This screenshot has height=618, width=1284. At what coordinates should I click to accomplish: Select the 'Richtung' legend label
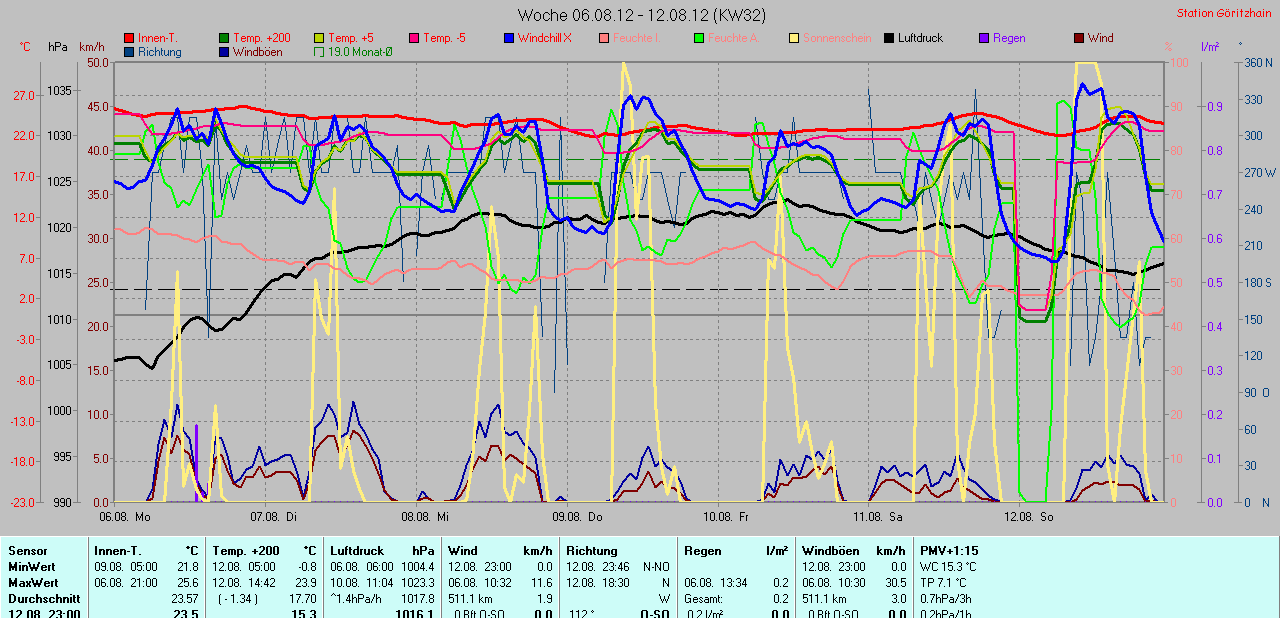pos(160,51)
